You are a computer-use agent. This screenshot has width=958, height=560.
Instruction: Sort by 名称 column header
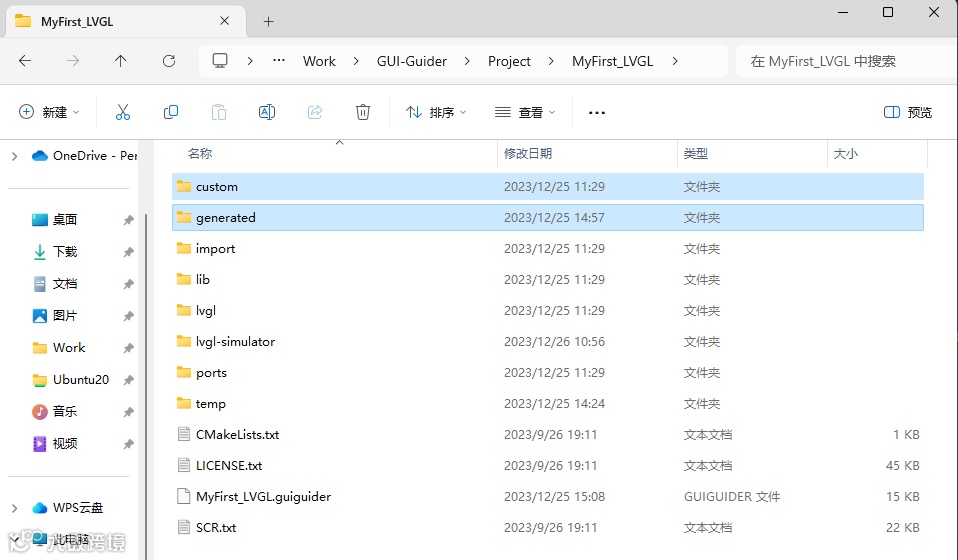(200, 153)
